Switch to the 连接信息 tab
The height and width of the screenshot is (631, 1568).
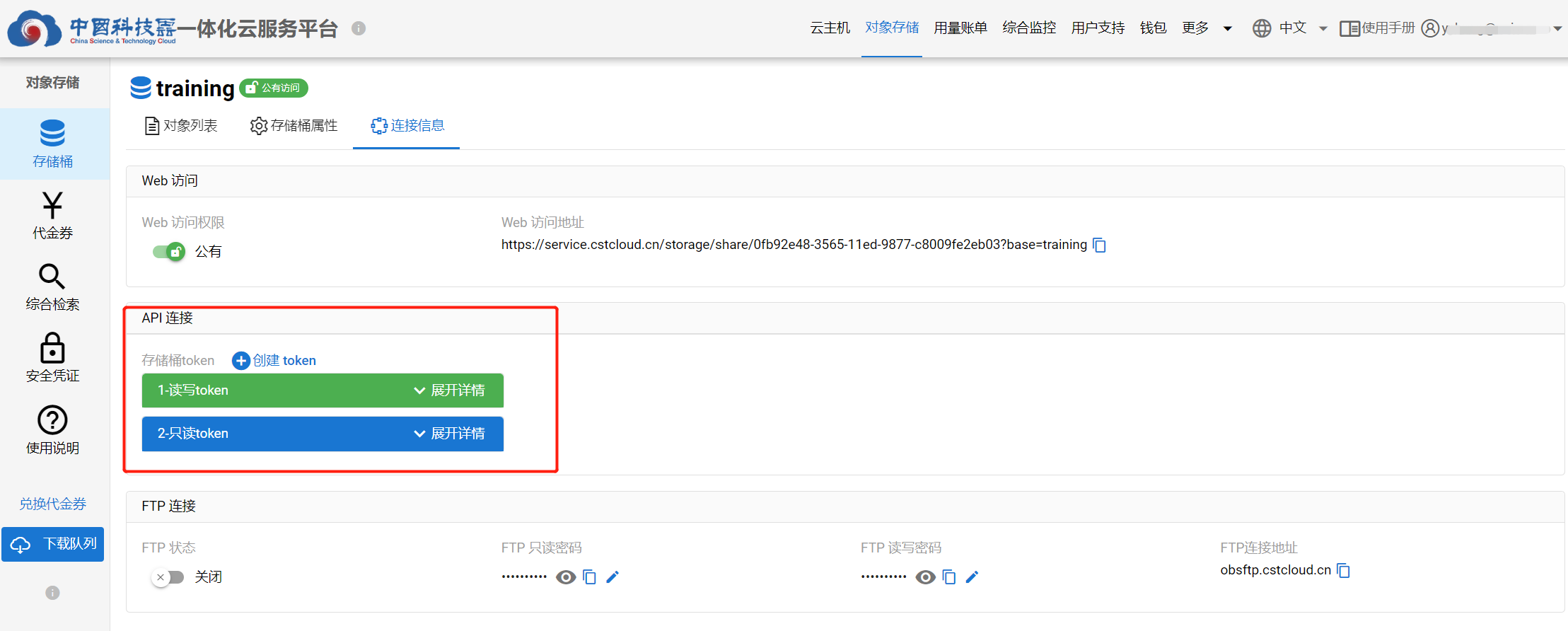pos(407,126)
